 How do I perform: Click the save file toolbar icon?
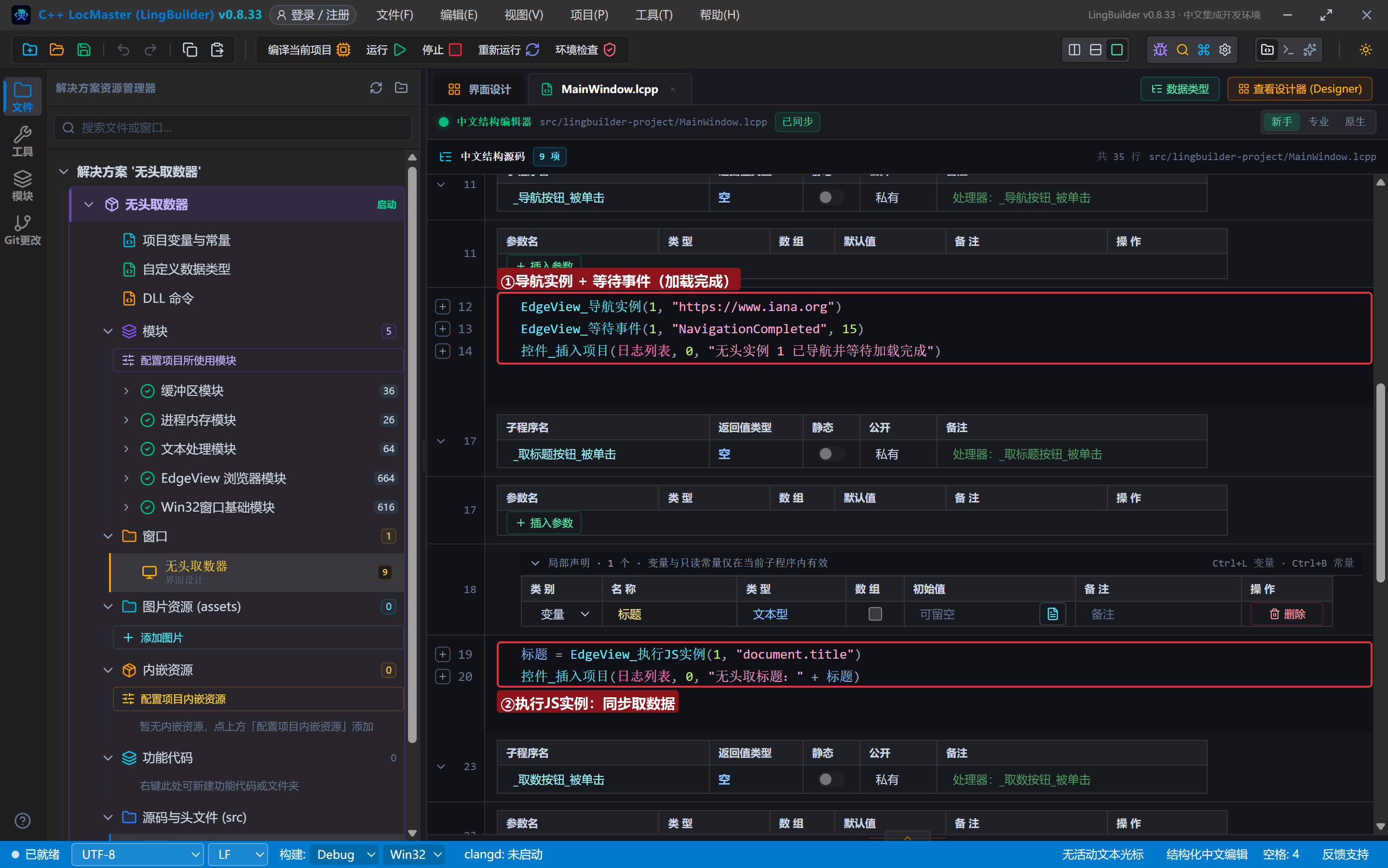pyautogui.click(x=84, y=50)
